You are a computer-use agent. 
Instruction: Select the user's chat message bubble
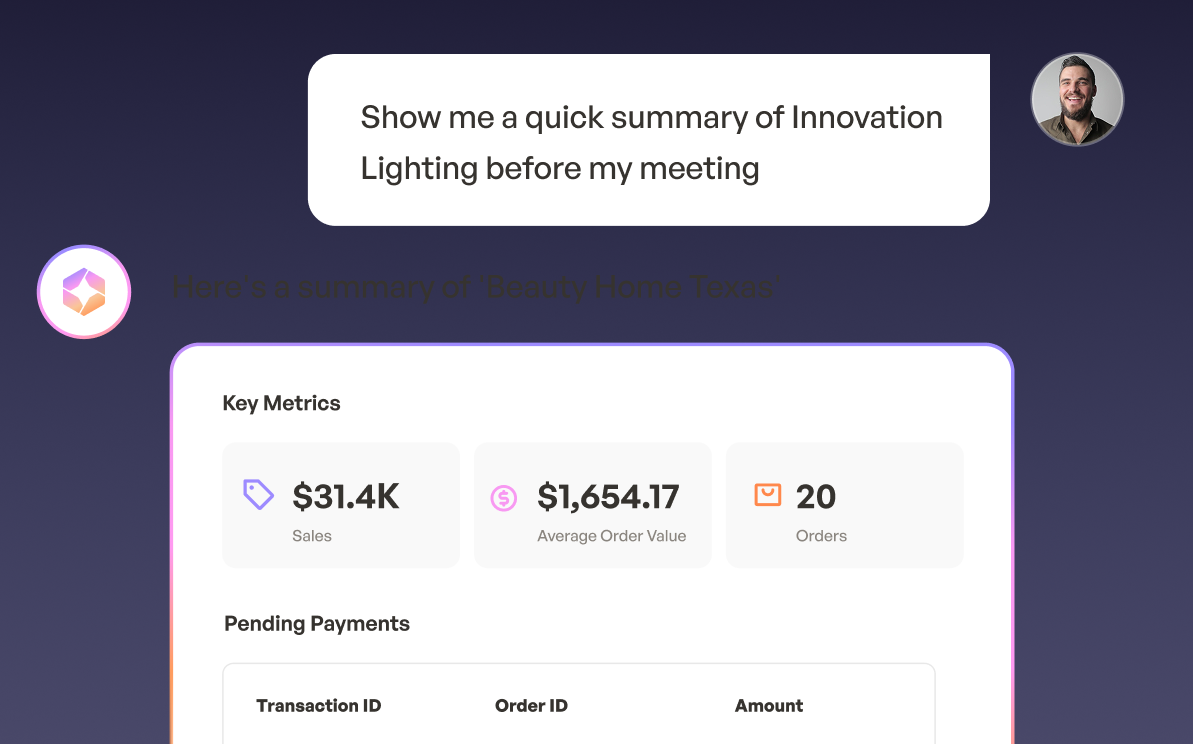tap(649, 140)
